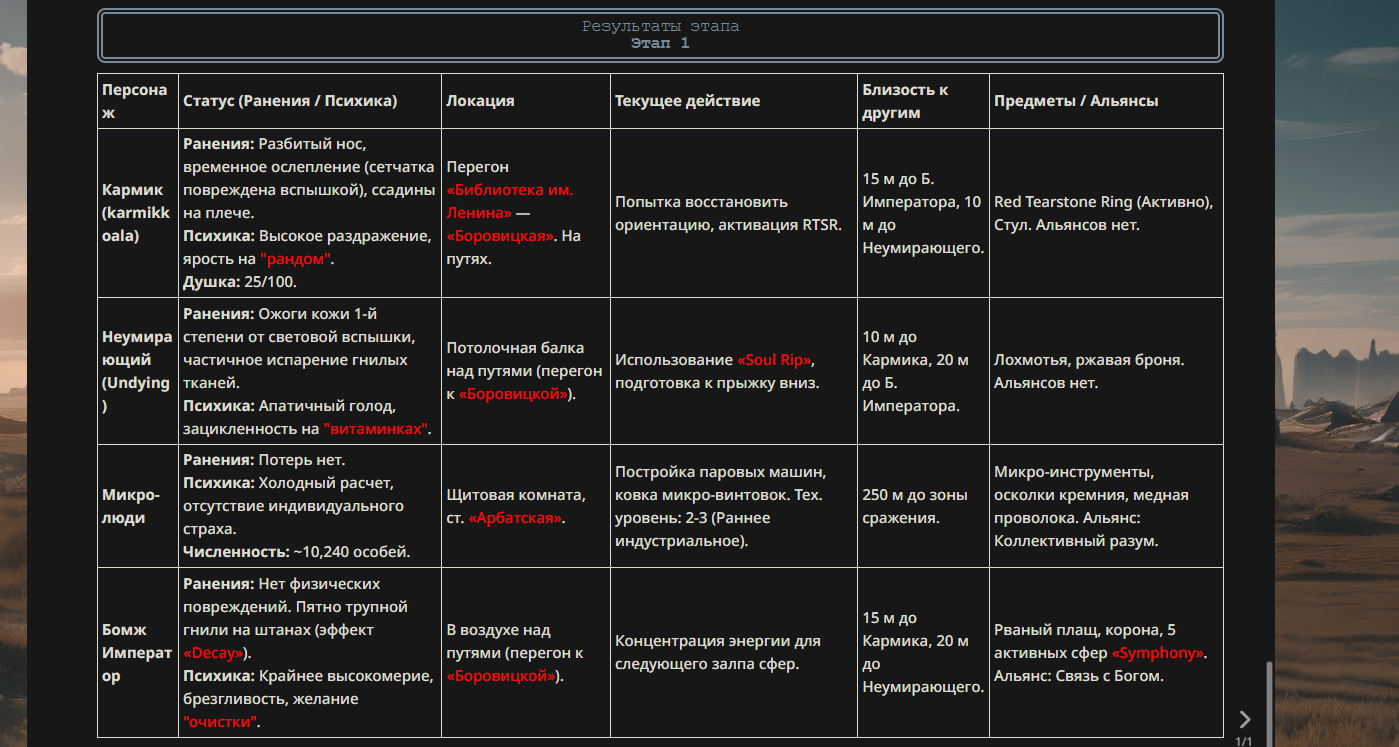Select the "Неумирающий (Undying)" character cell

click(138, 371)
